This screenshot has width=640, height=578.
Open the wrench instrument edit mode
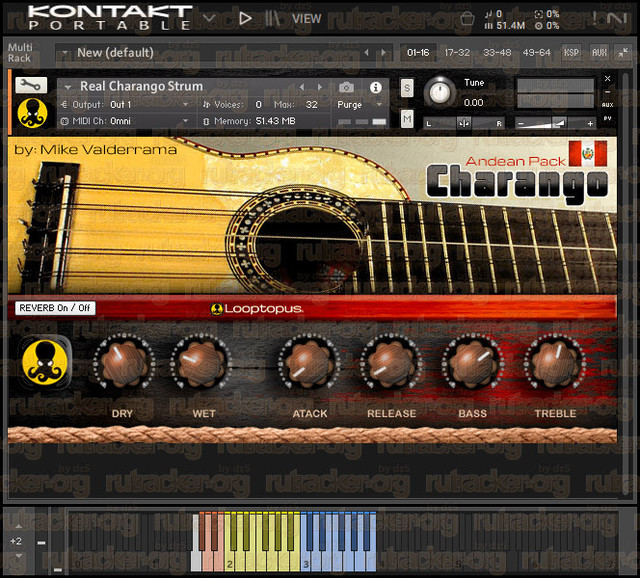point(31,85)
